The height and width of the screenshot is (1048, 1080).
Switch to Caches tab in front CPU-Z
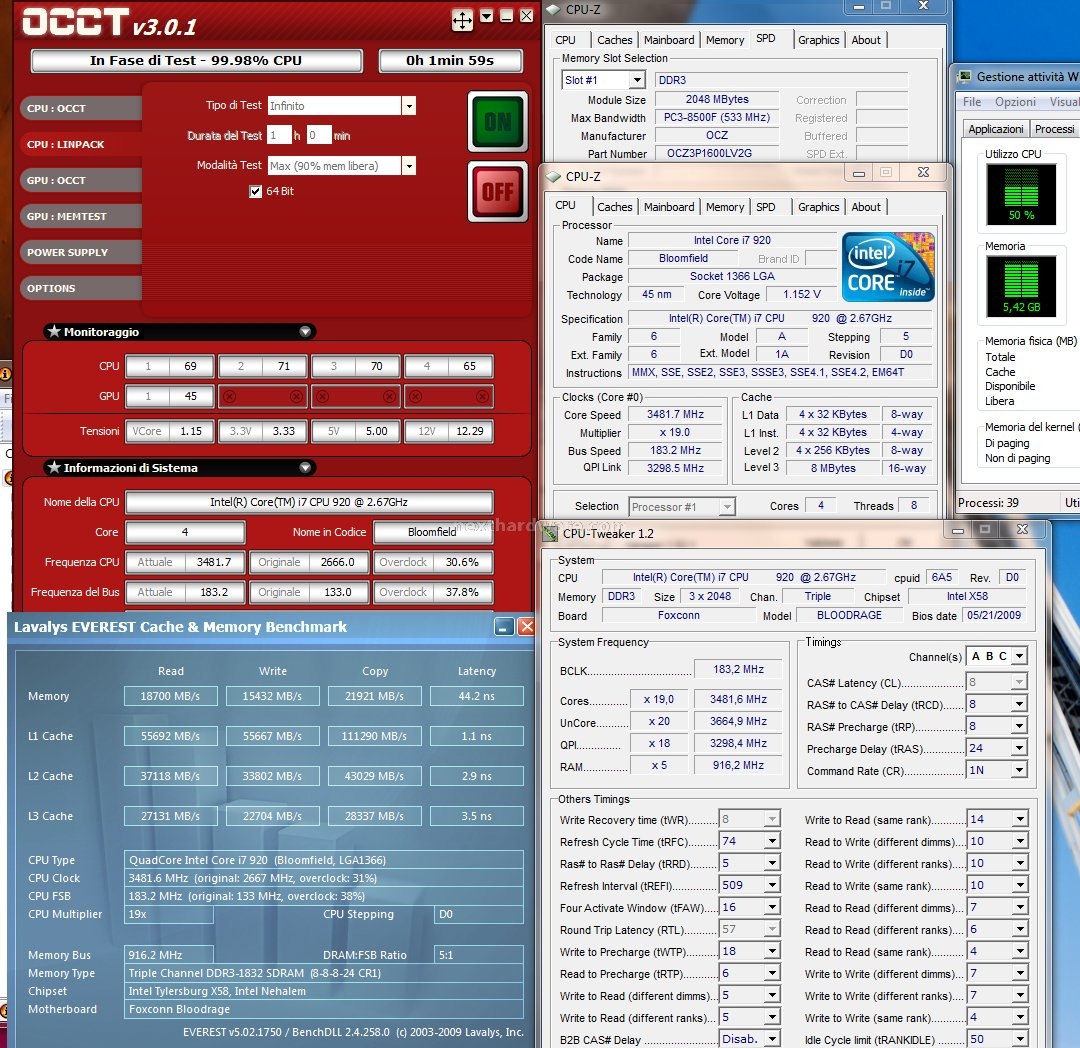pos(614,207)
